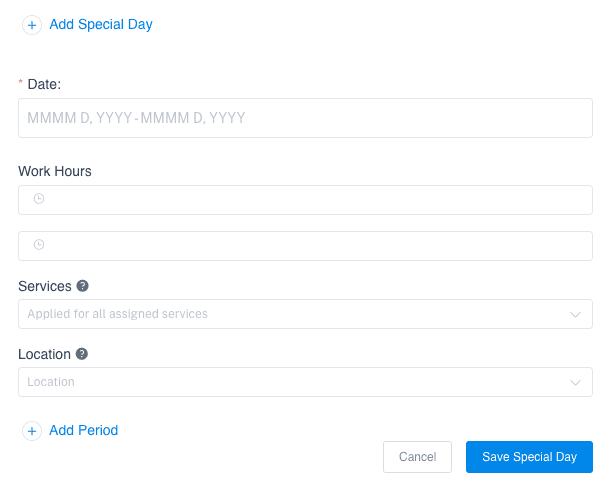614x495 pixels.
Task: Click the Services label text
Action: (x=45, y=286)
